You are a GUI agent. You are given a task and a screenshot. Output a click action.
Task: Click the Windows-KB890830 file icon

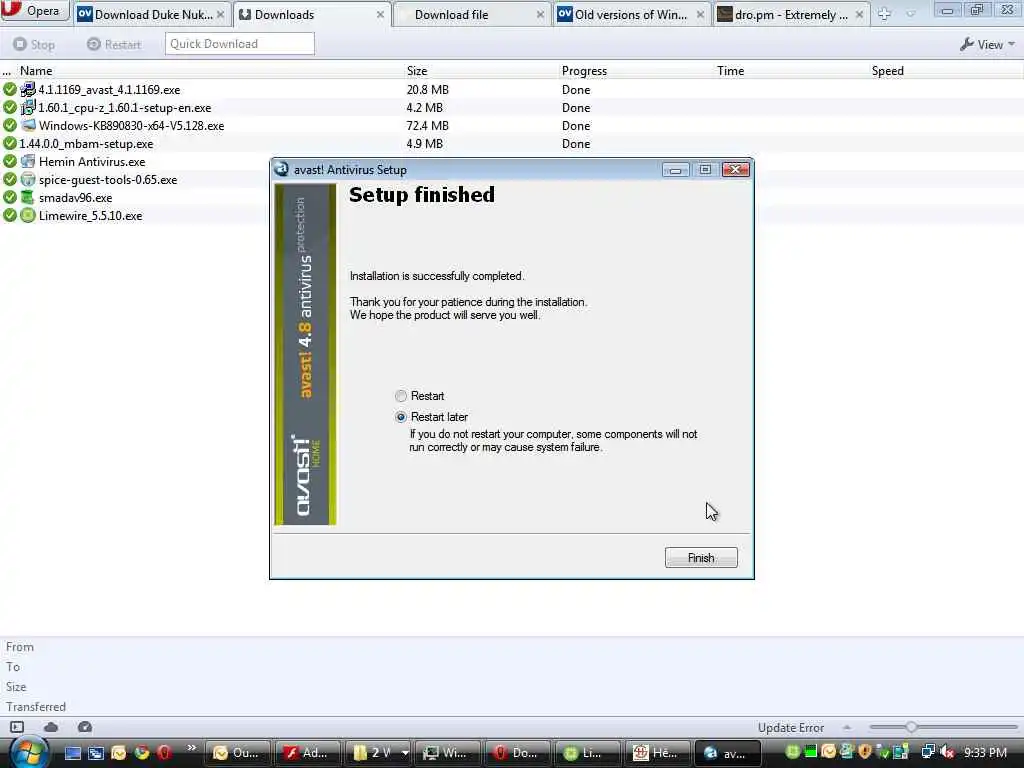[28, 125]
